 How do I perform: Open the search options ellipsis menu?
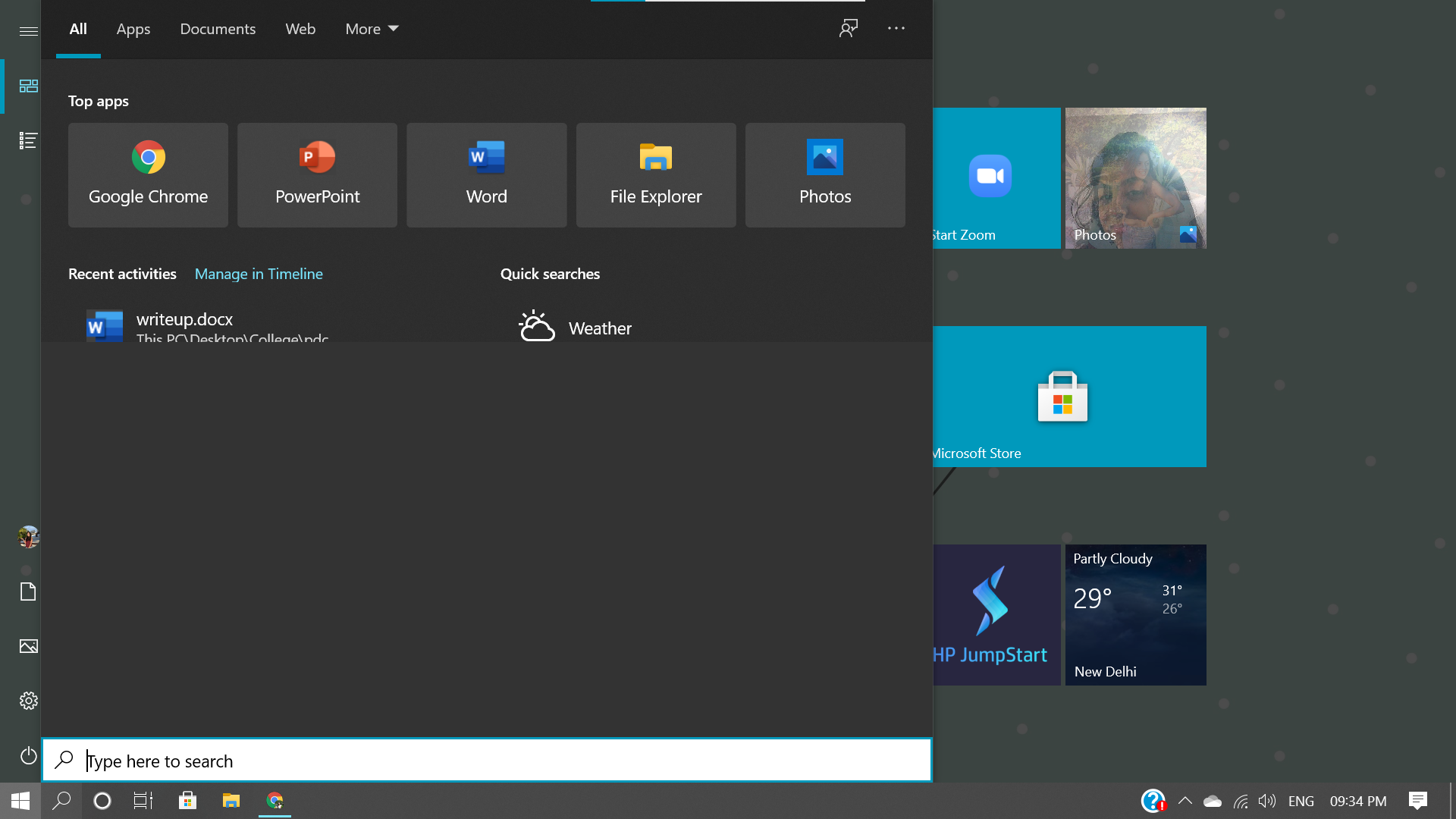pyautogui.click(x=896, y=29)
